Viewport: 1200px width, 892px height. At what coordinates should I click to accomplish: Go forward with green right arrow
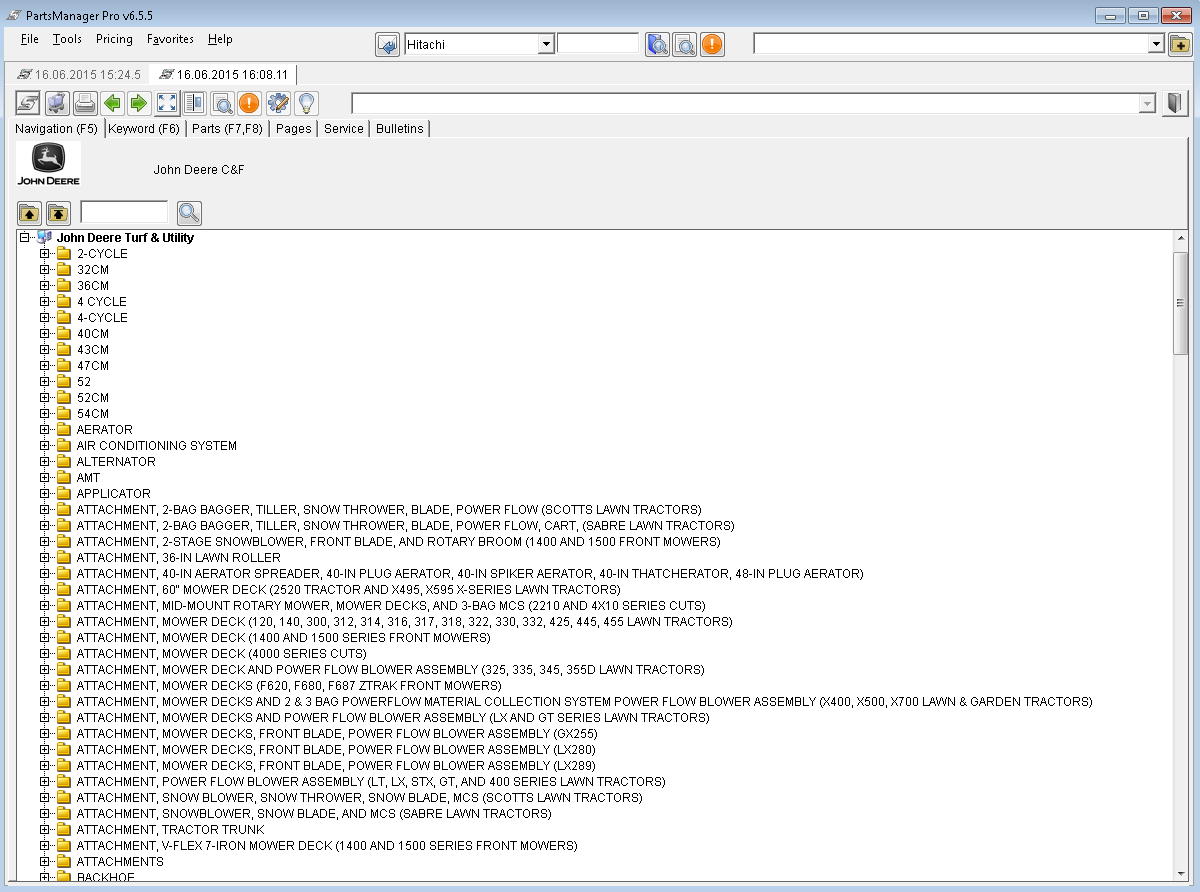click(139, 103)
